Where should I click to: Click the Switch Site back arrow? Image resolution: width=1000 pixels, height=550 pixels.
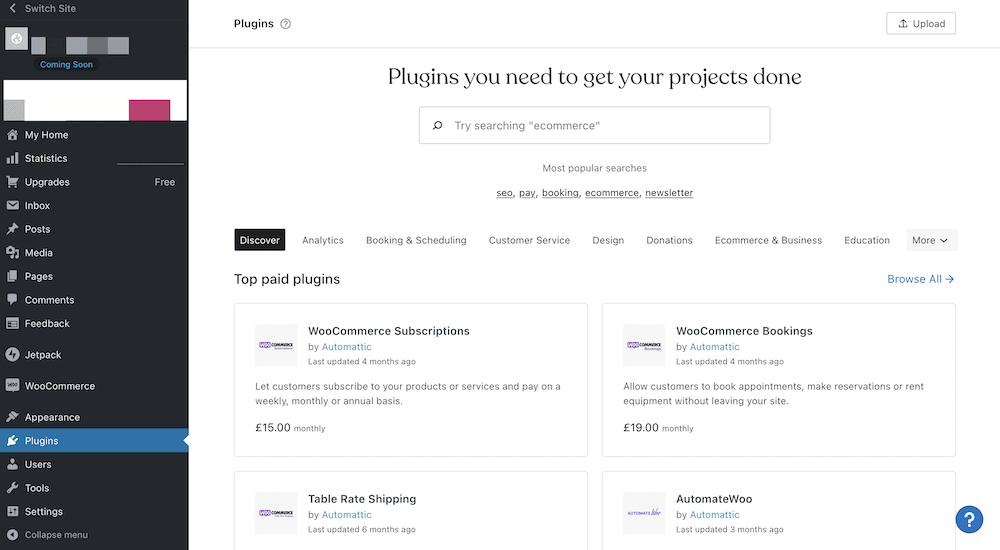click(13, 8)
